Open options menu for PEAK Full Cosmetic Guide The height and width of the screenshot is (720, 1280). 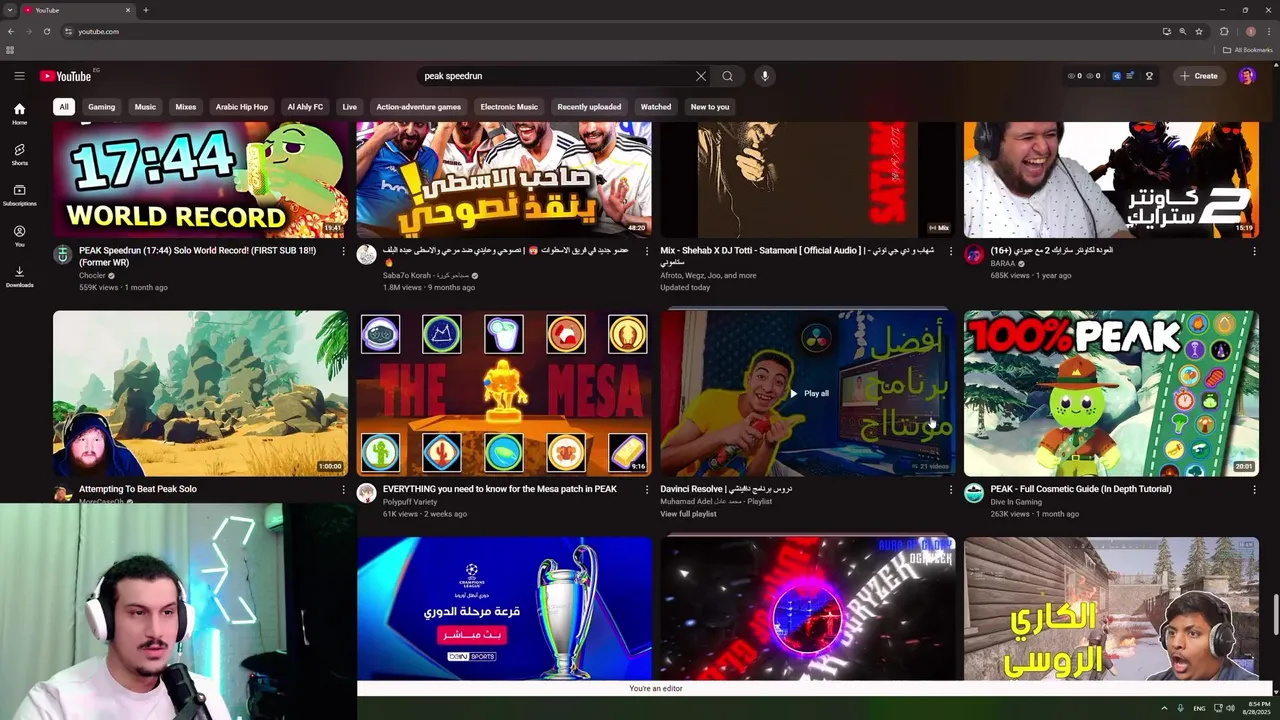(1254, 490)
